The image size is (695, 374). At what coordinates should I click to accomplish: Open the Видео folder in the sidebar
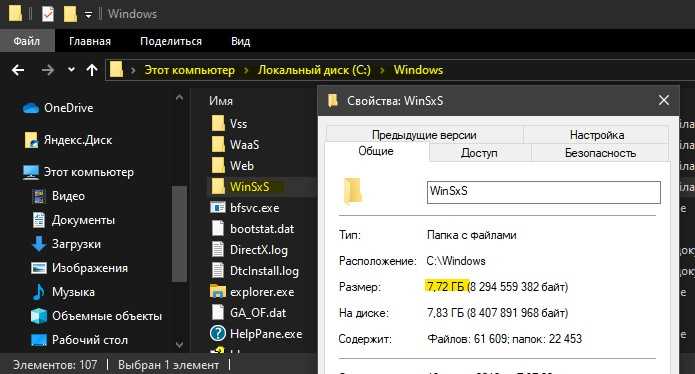[68, 196]
